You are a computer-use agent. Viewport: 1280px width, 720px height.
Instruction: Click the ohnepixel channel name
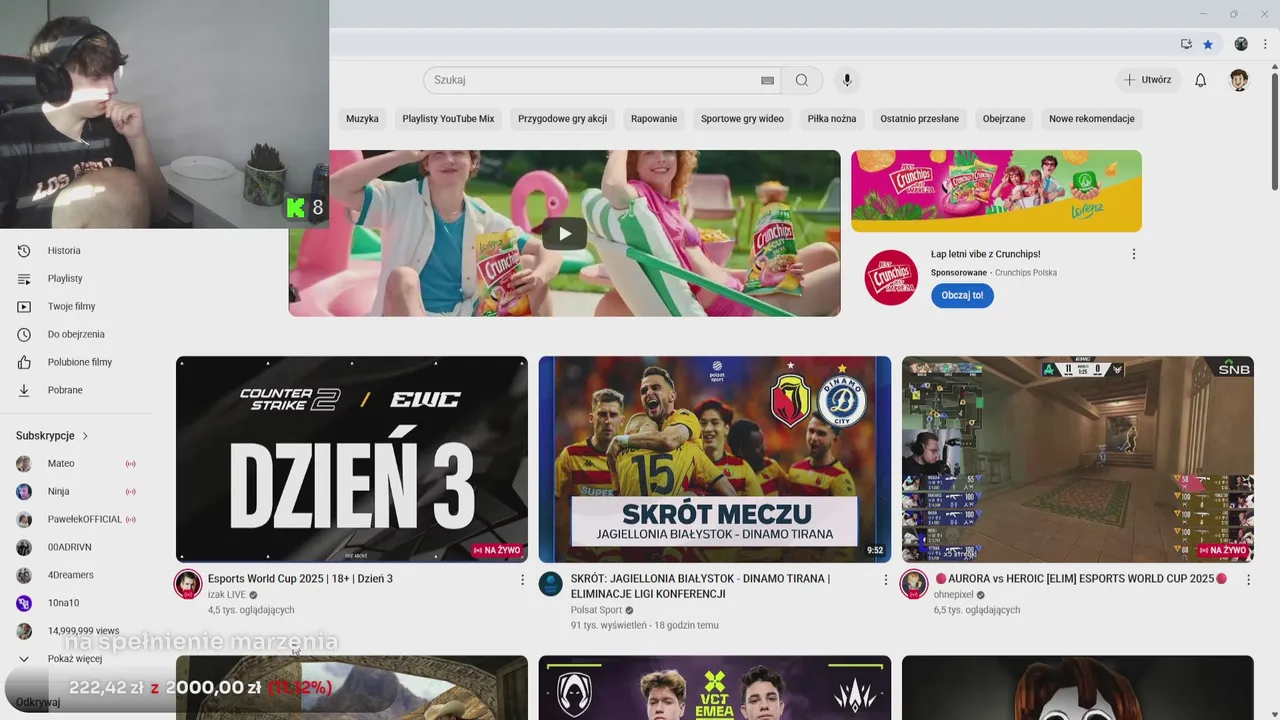point(952,595)
